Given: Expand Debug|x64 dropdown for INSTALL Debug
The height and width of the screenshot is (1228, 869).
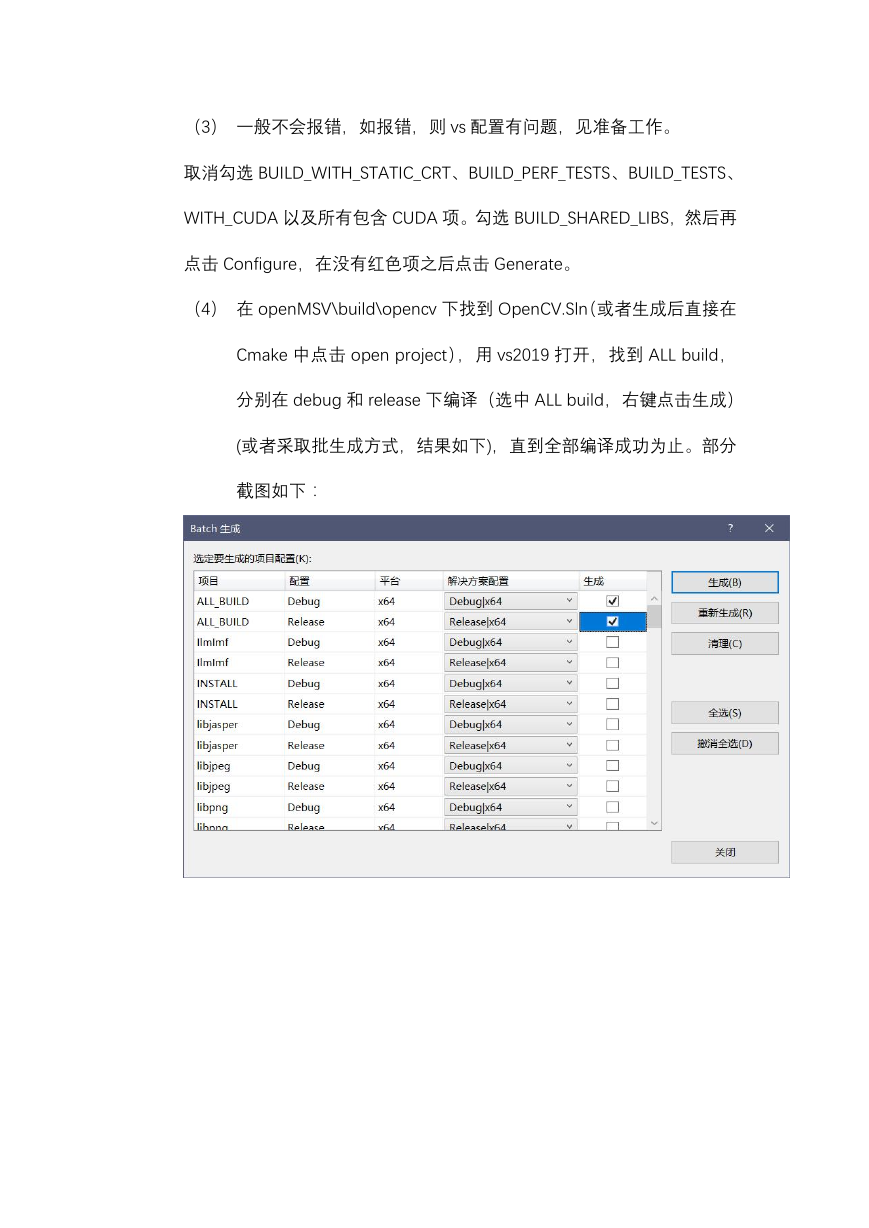Looking at the screenshot, I should point(511,684).
